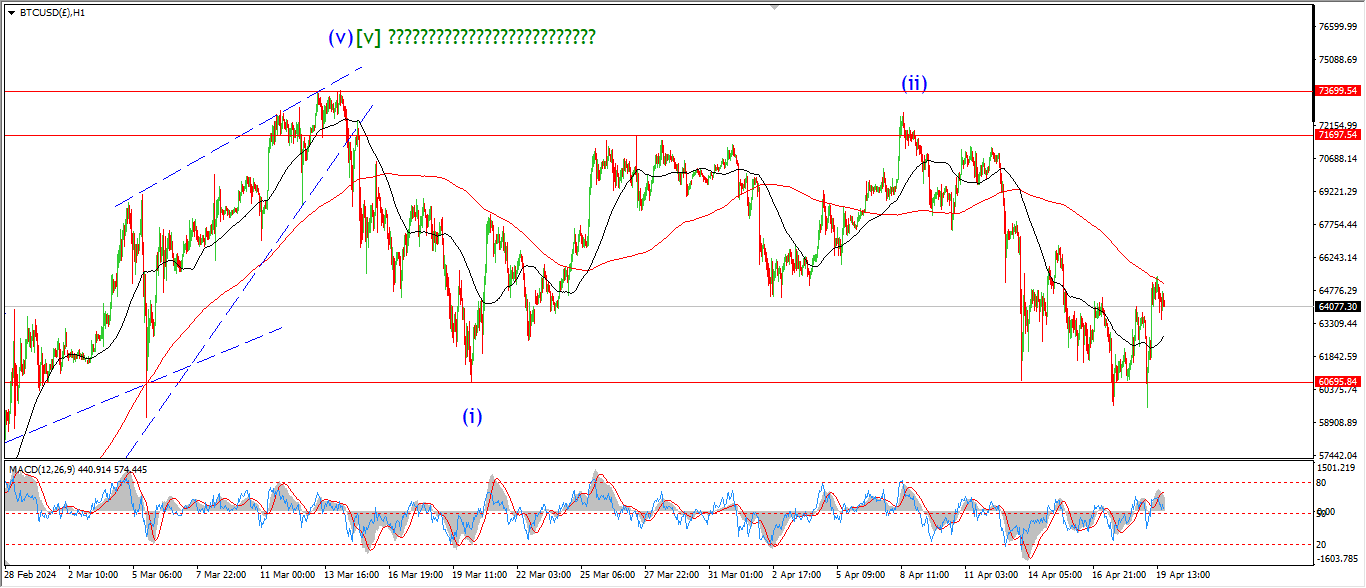
Task: Select the green question marks text label
Action: coord(491,38)
